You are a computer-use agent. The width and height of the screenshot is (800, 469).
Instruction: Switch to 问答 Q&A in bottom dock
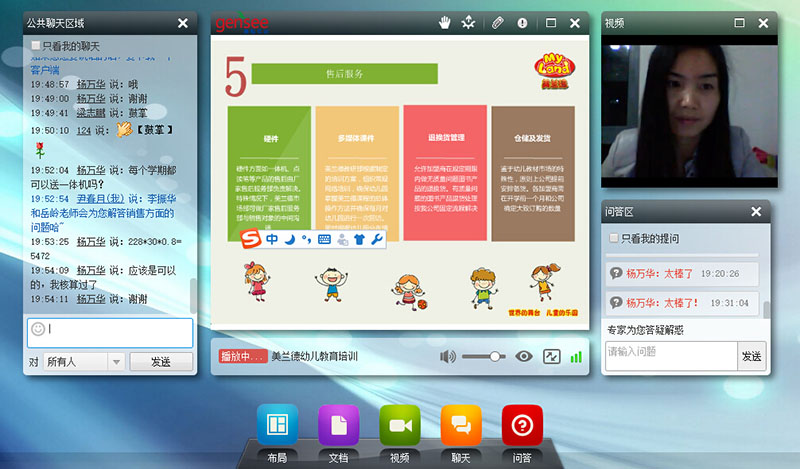coord(522,426)
